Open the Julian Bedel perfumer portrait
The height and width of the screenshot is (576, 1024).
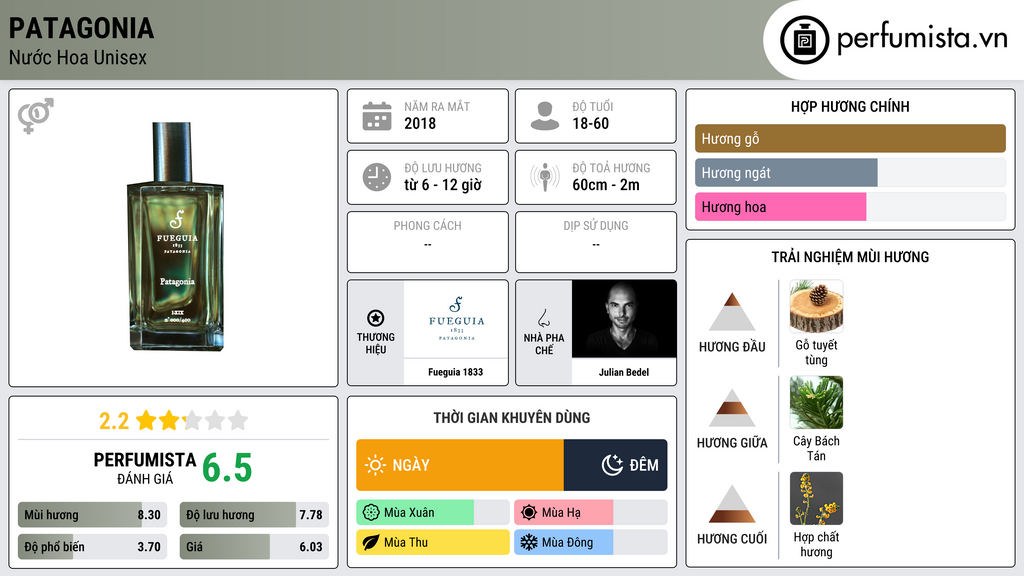coord(624,319)
